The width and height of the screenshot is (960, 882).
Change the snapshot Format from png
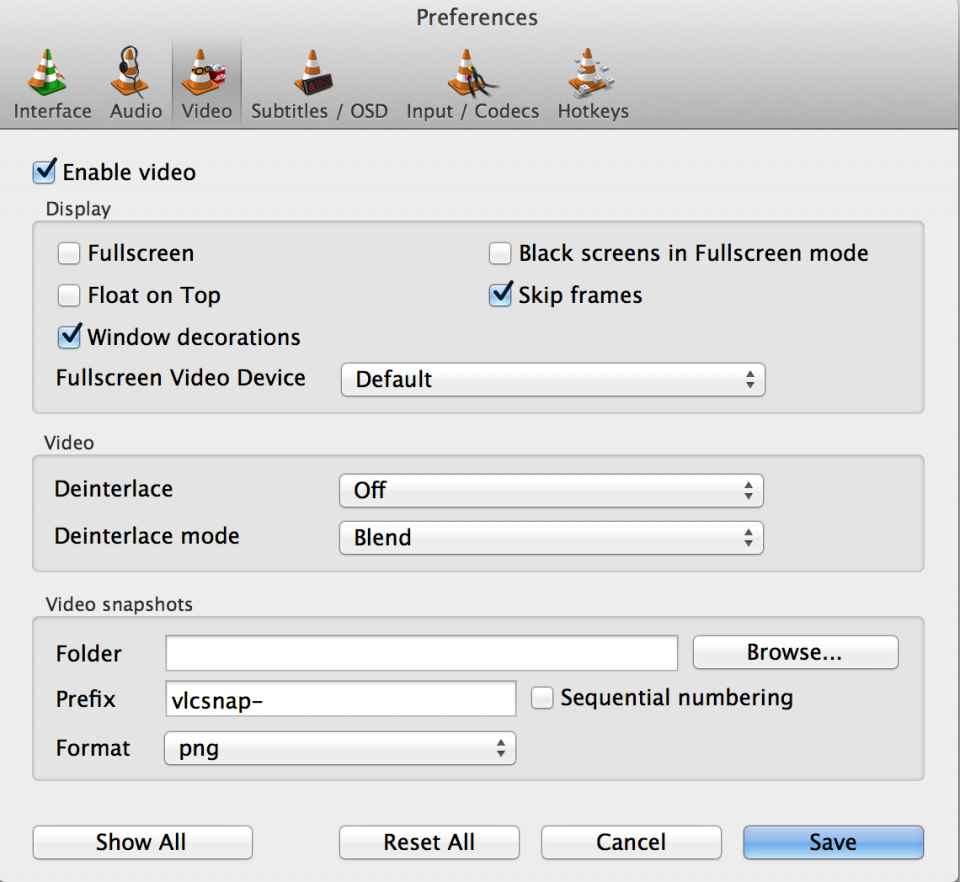pos(339,747)
